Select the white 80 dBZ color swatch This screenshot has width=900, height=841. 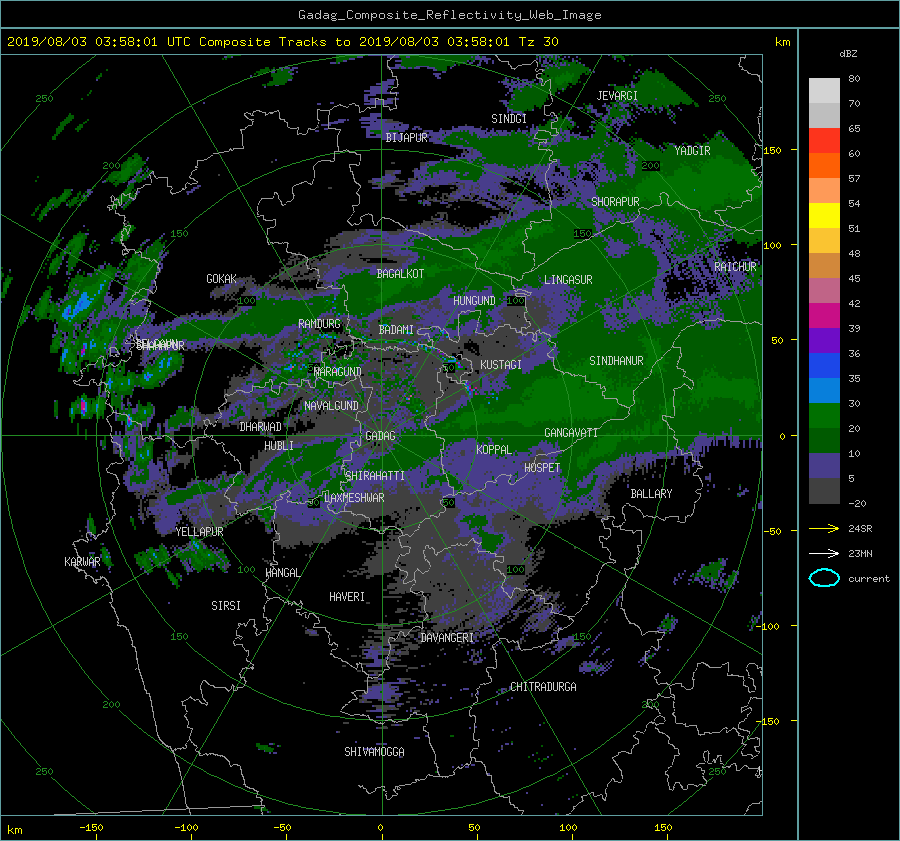[x=824, y=91]
